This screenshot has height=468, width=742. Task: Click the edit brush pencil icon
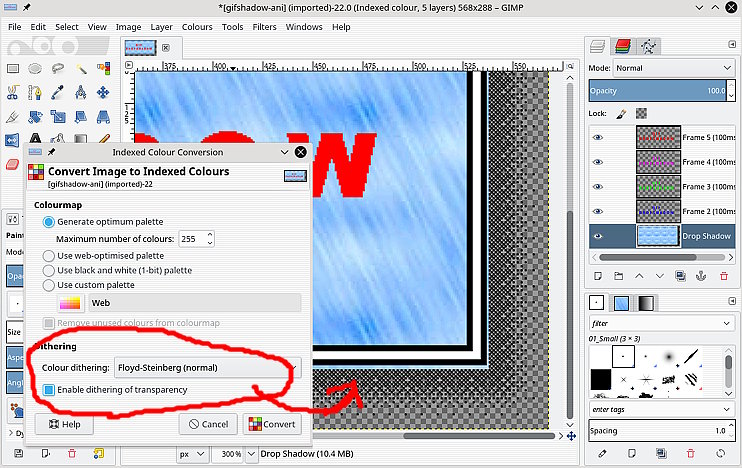[x=602, y=453]
